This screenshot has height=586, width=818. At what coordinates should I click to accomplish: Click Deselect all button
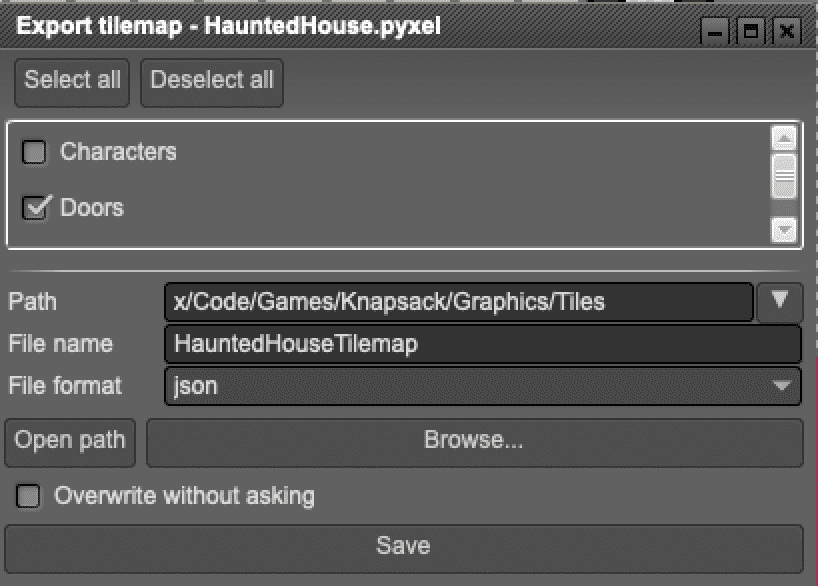pos(212,81)
